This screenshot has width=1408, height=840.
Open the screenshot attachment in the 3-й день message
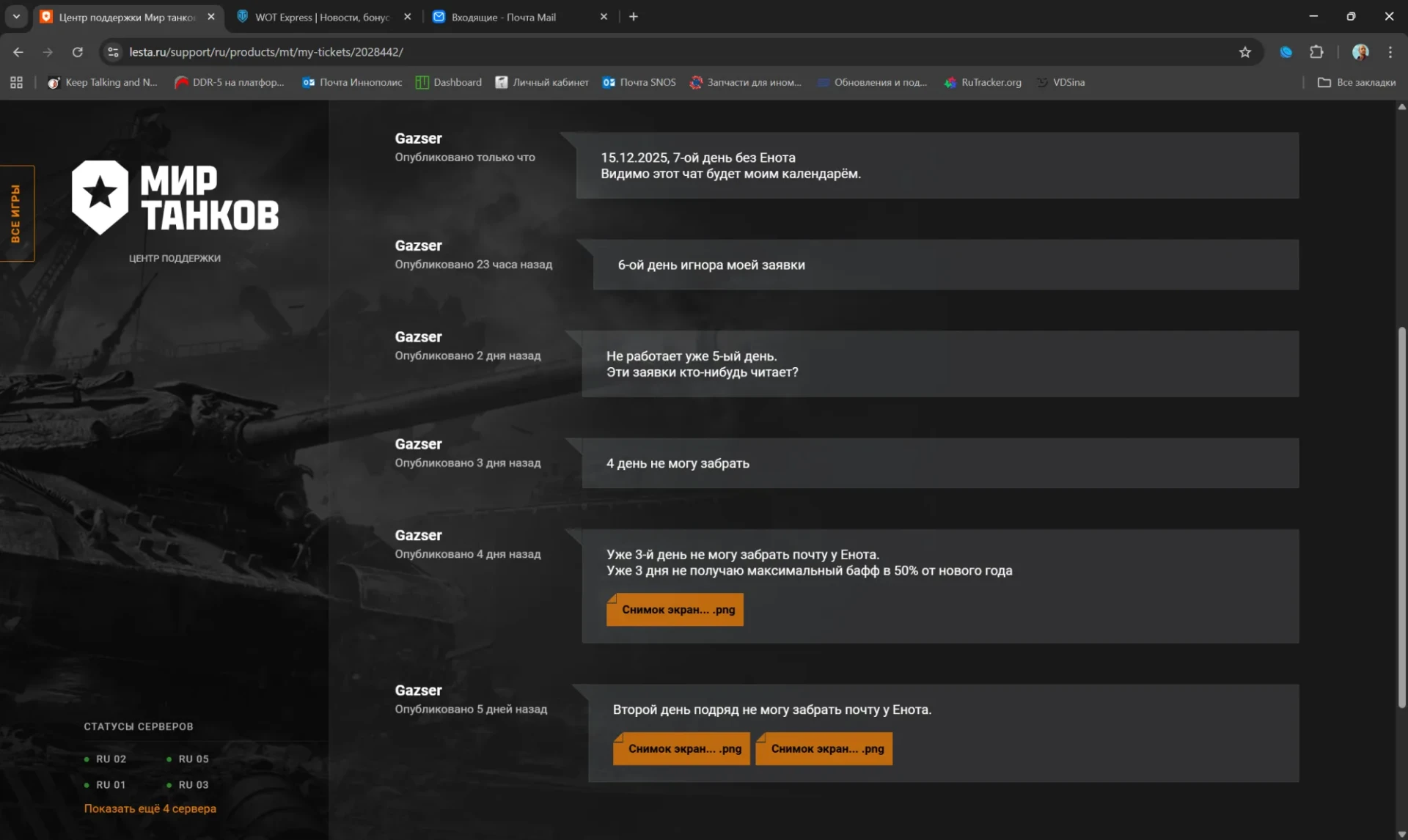[x=675, y=610]
